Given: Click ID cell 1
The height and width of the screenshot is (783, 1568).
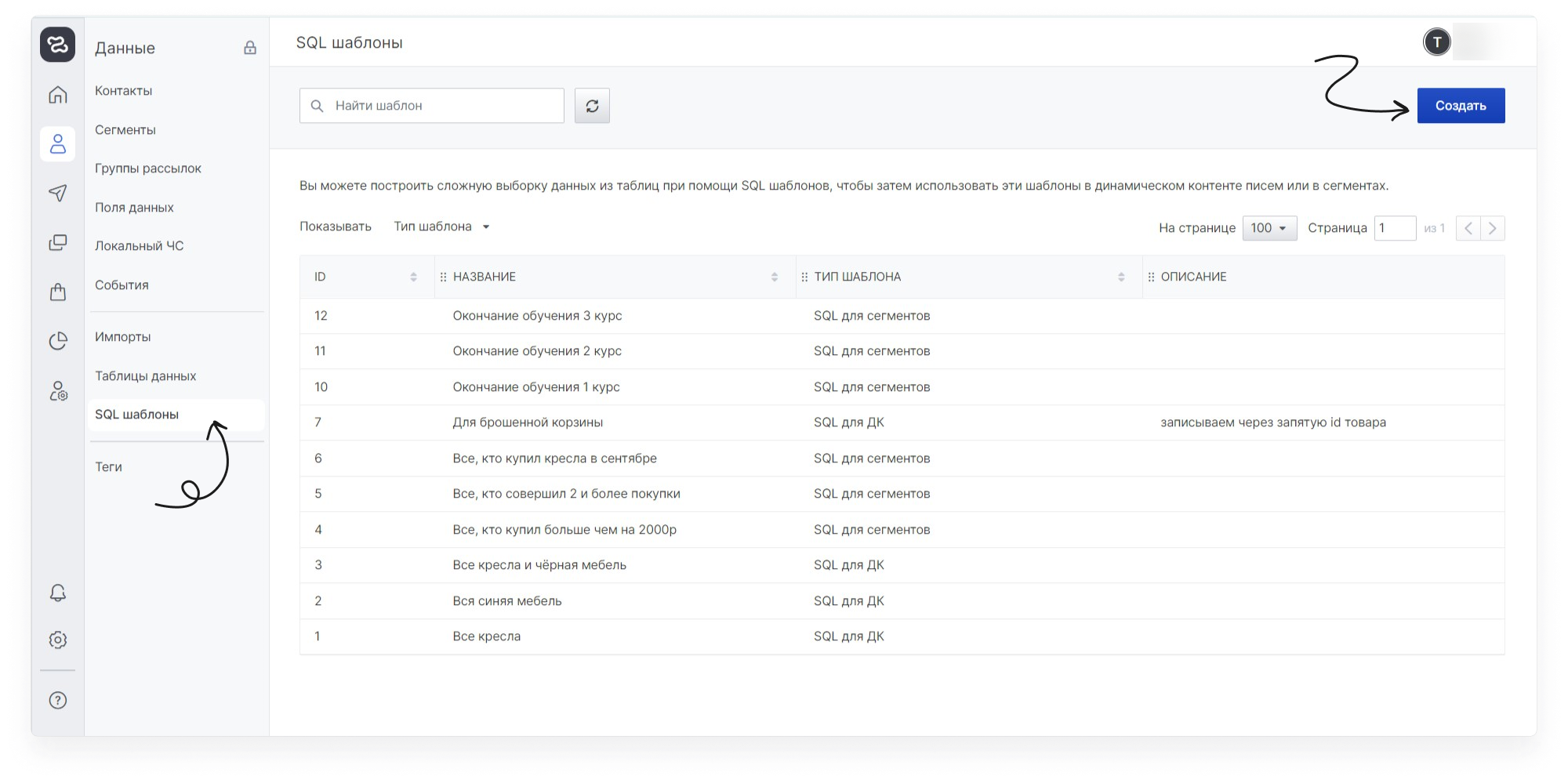Looking at the screenshot, I should [x=318, y=636].
